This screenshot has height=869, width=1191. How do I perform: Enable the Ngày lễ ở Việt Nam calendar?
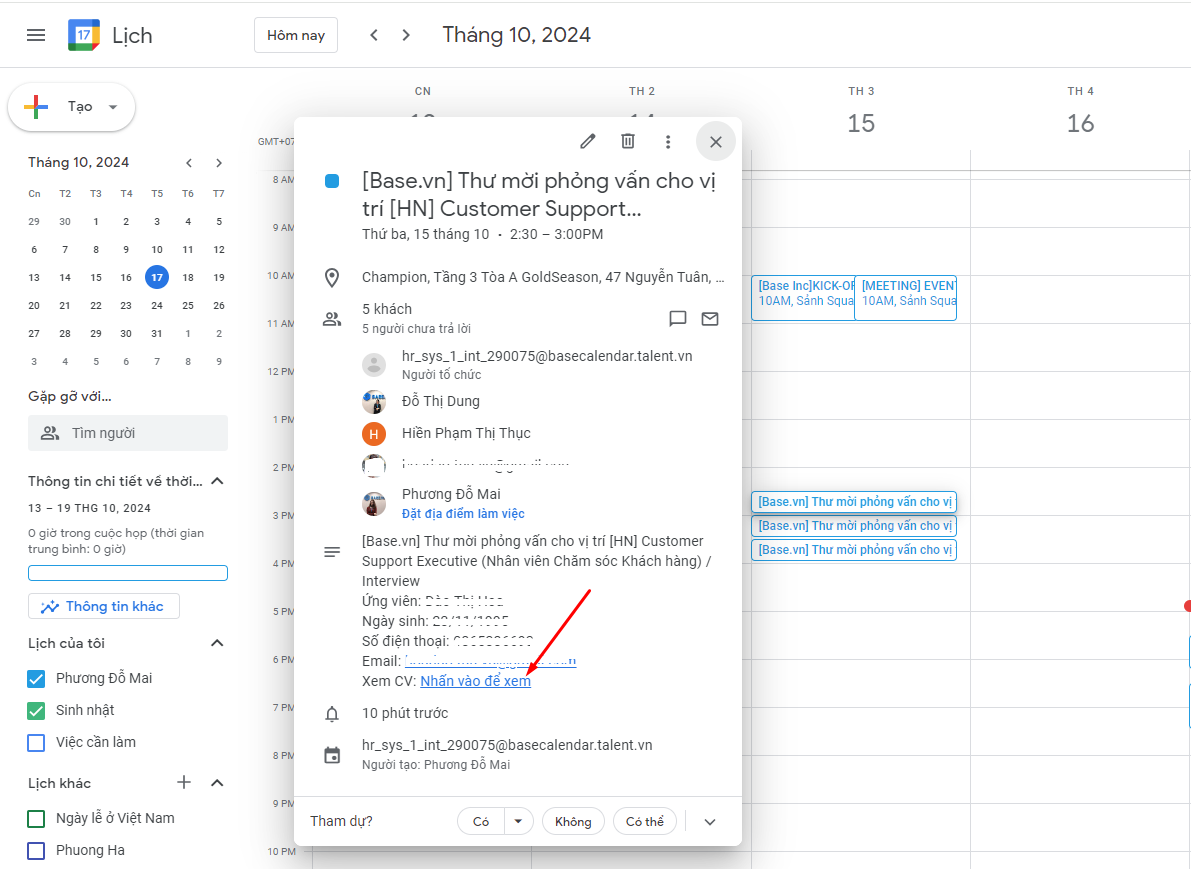(x=36, y=818)
